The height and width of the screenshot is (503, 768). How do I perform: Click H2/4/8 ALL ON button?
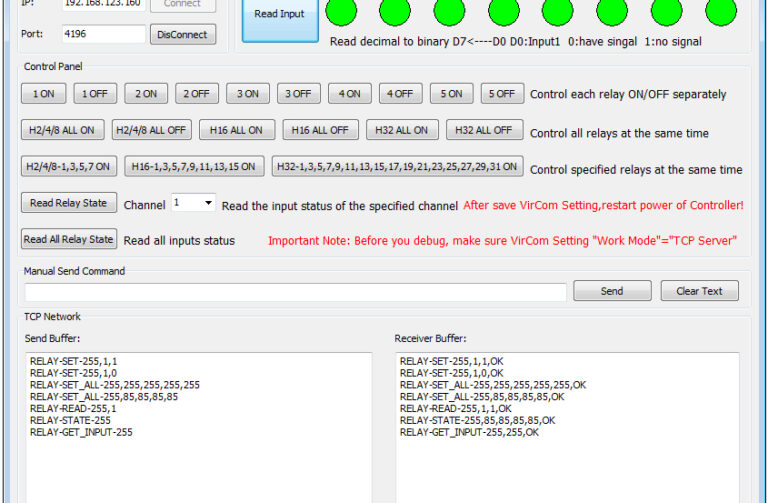[x=63, y=130]
